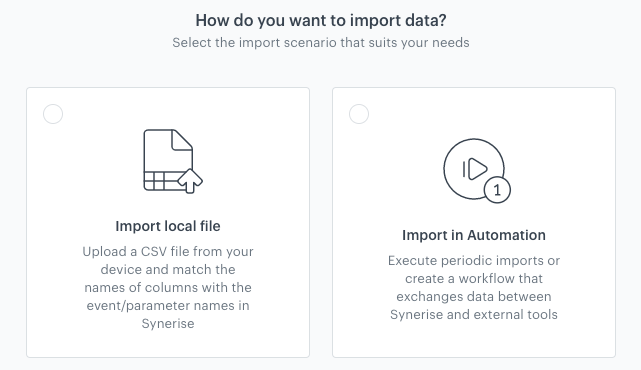This screenshot has width=641, height=370.
Task: Click the 'Import local file' title
Action: (168, 226)
